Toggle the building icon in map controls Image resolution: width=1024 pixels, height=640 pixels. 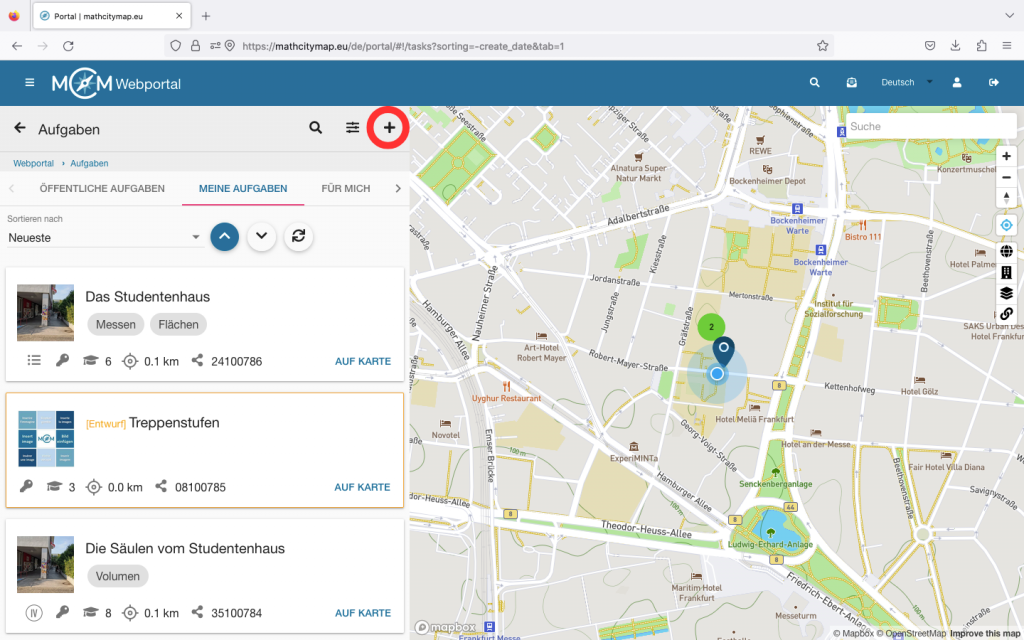pyautogui.click(x=1006, y=272)
